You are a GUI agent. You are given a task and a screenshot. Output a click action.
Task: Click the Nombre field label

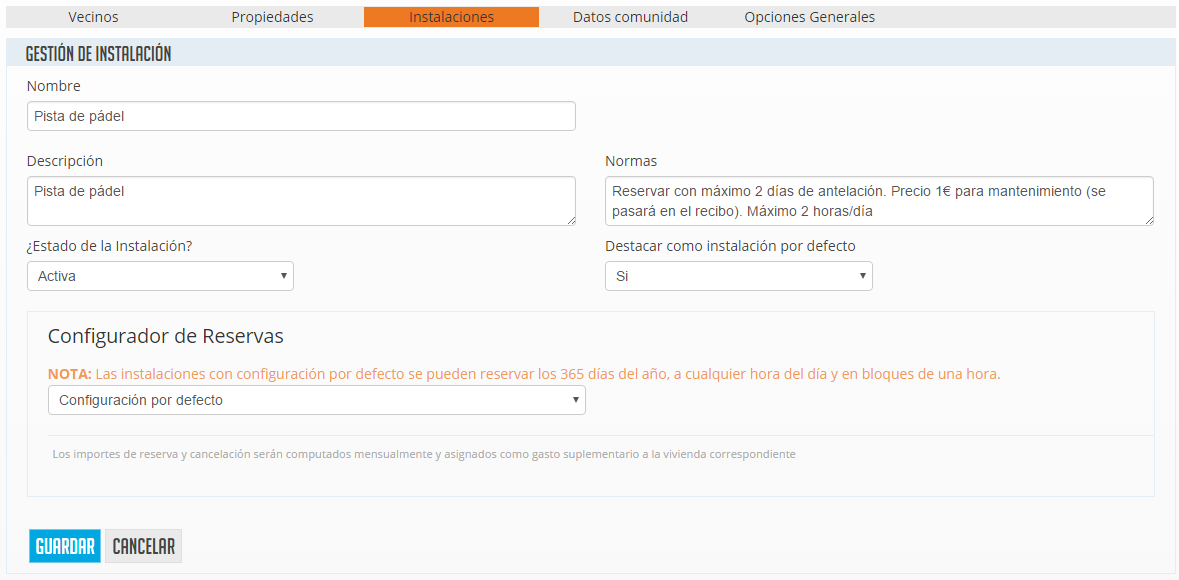(x=54, y=86)
